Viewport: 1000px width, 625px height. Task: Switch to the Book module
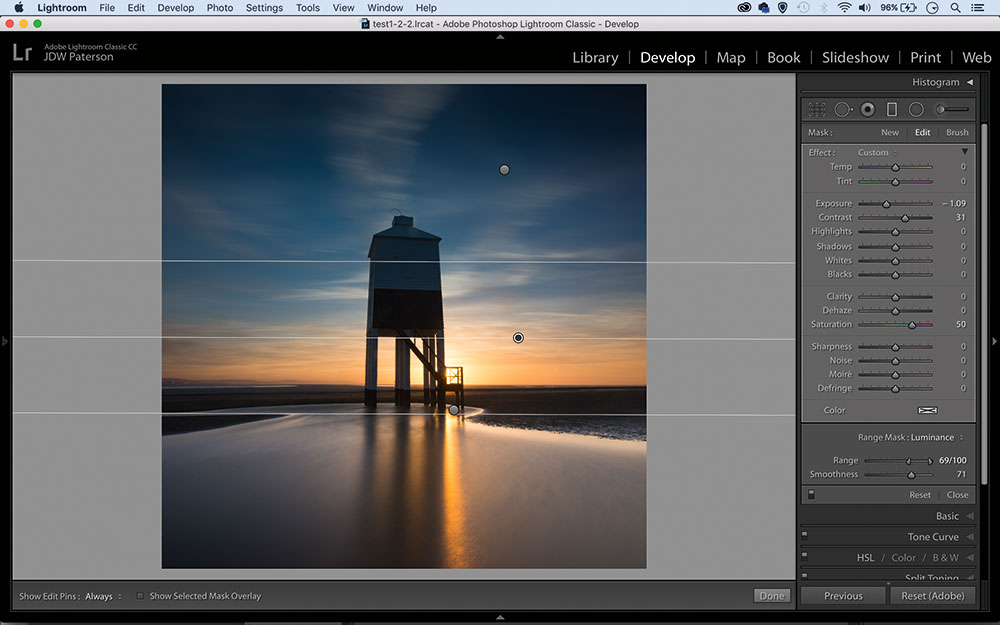pyautogui.click(x=783, y=57)
